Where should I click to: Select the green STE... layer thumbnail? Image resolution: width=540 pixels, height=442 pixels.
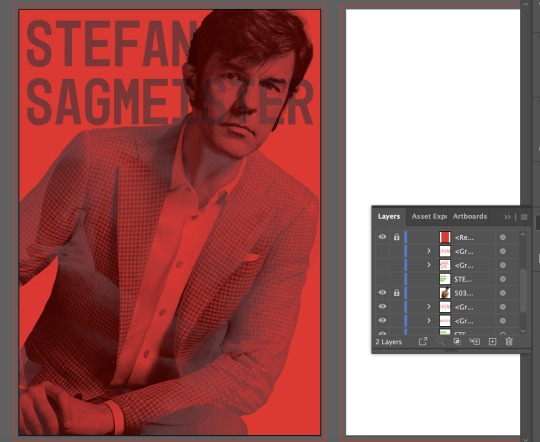click(445, 279)
